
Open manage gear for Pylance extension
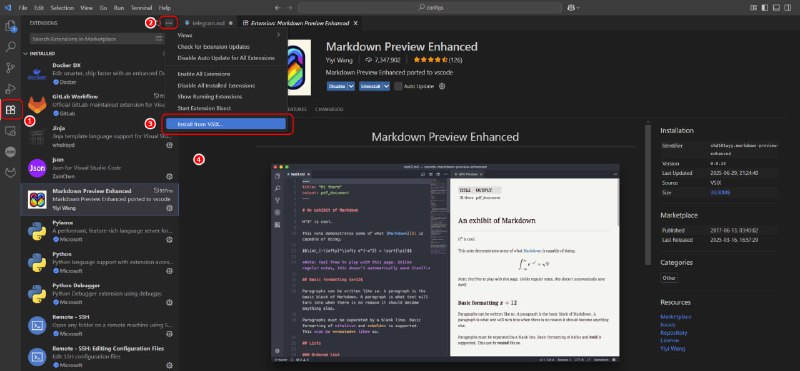pos(169,239)
